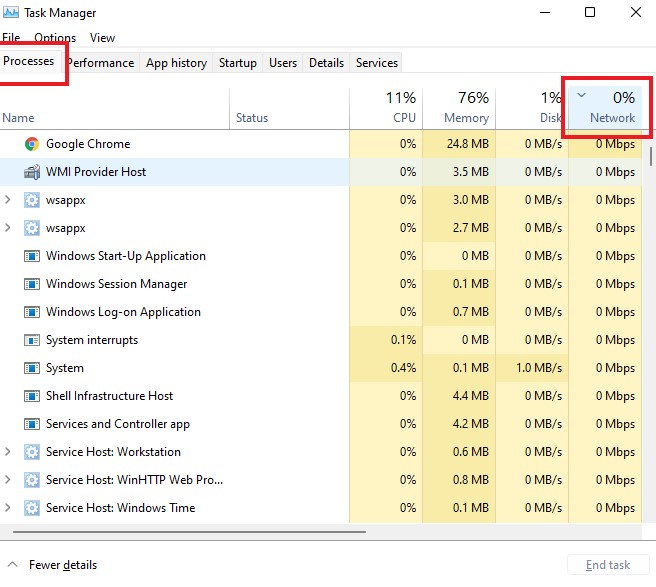Click the Service Host: Windows Time gear icon
This screenshot has width=656, height=587.
pyautogui.click(x=32, y=508)
